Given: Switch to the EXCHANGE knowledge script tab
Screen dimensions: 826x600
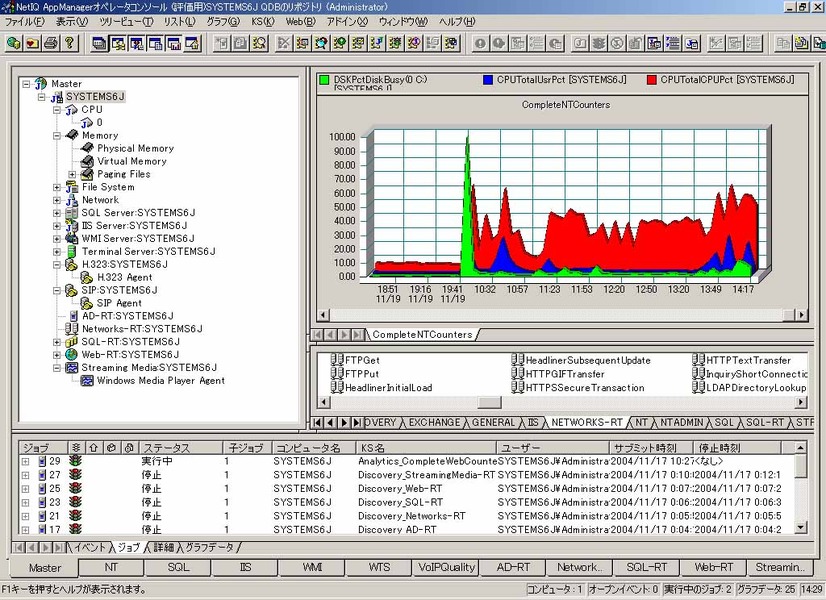Looking at the screenshot, I should [435, 422].
